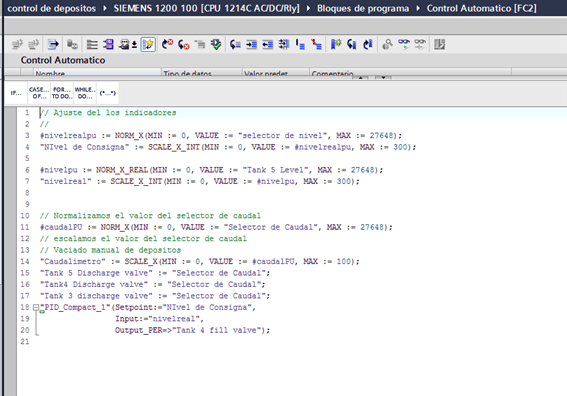Collapse the PID_Compact_1 call block at line 18
This screenshot has width=567, height=396.
pos(36,307)
